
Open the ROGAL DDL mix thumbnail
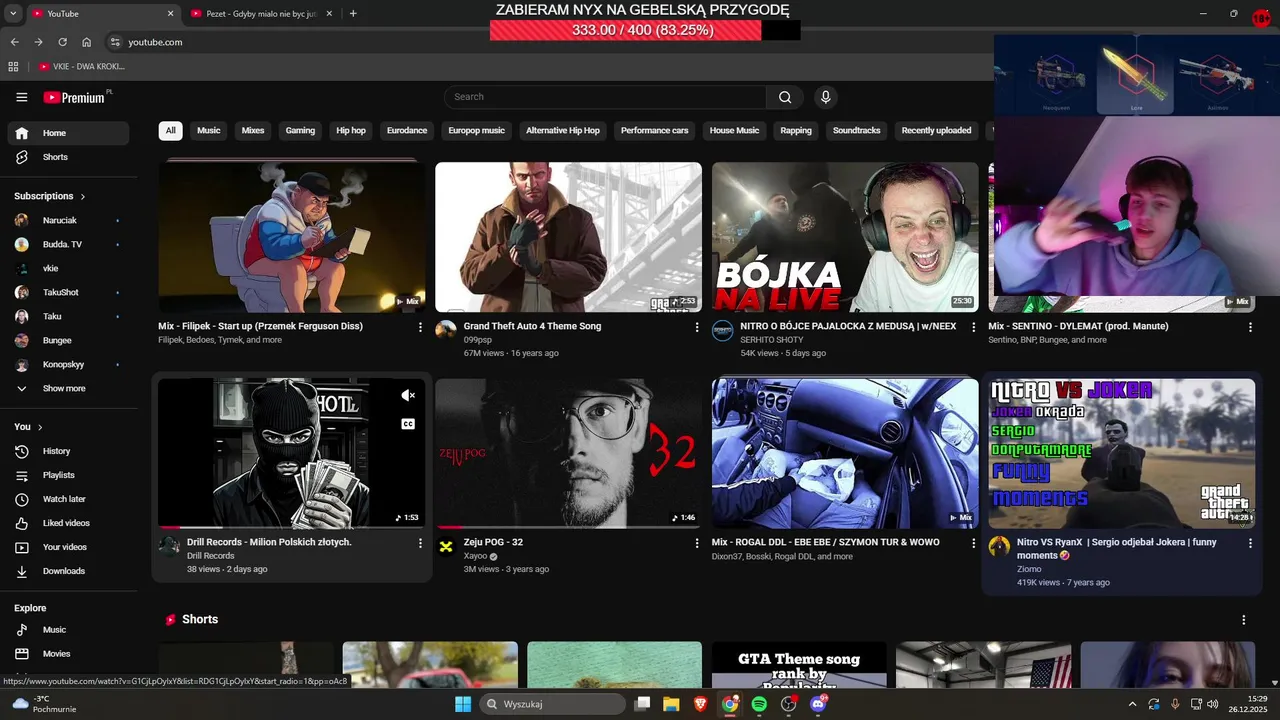(x=845, y=453)
